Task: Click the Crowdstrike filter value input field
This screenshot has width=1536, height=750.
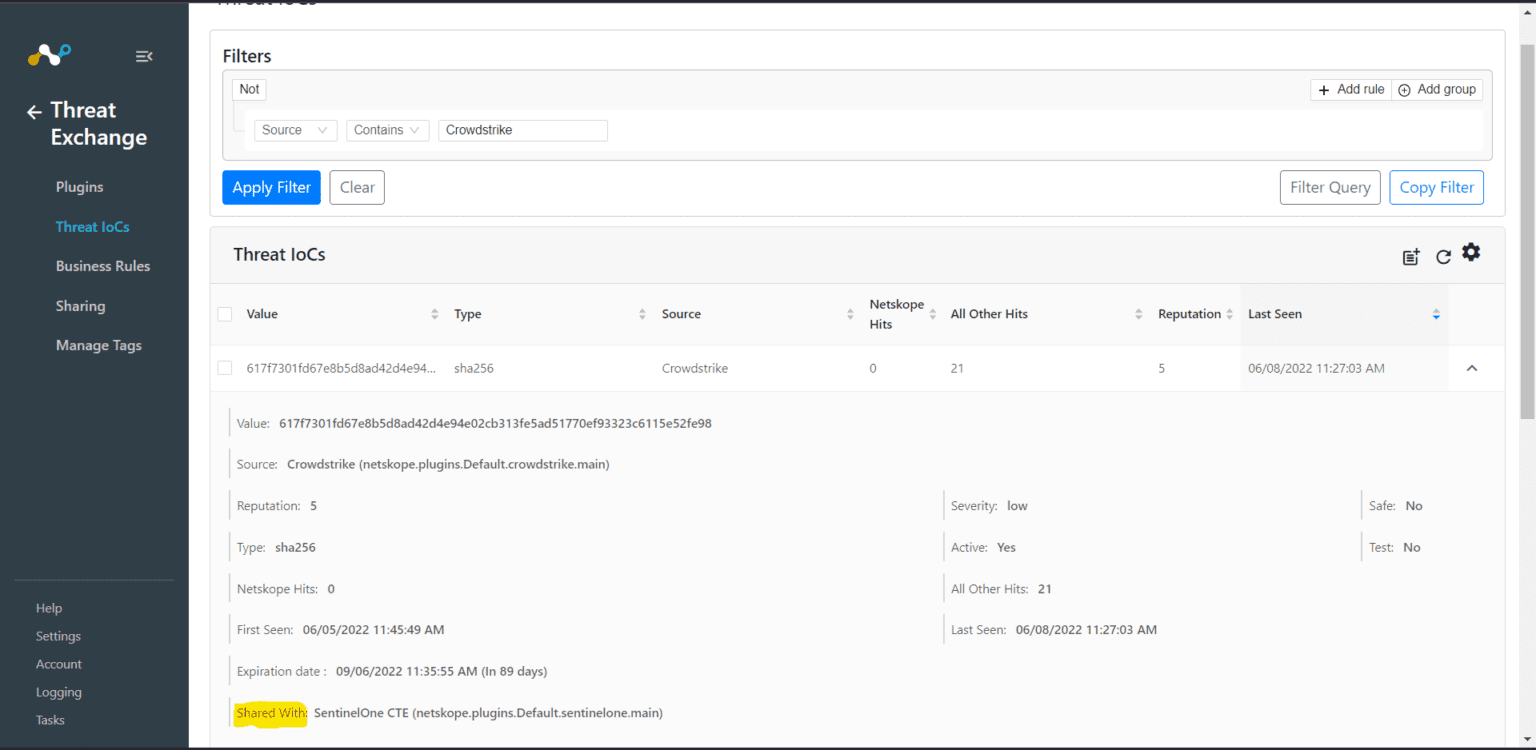Action: [522, 130]
